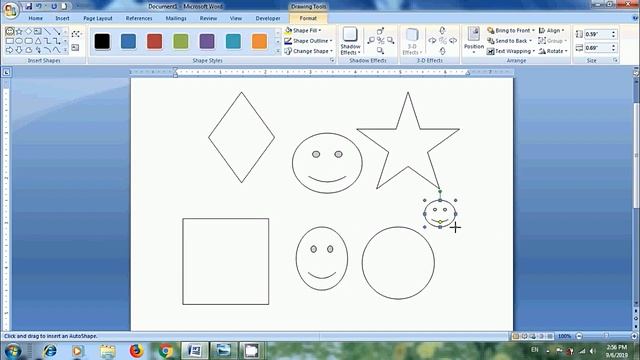Viewport: 640px width, 360px height.
Task: Switch to the Review tab
Action: 208,18
